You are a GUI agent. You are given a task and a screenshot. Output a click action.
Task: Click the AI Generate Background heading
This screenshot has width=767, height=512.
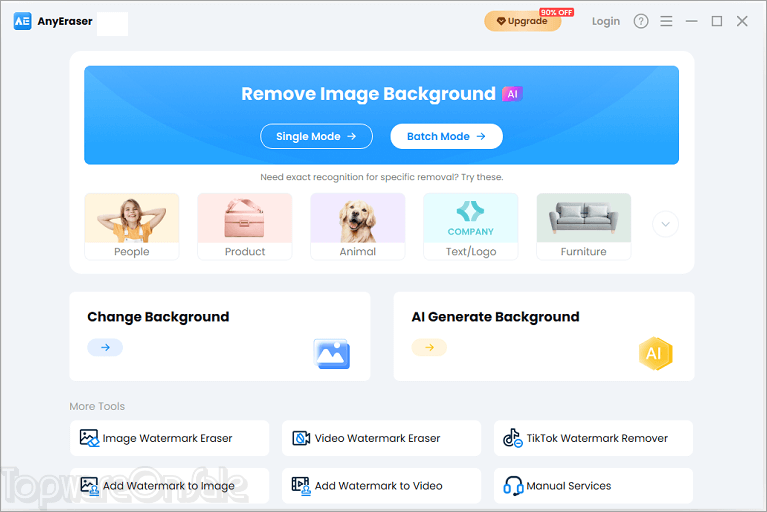click(x=496, y=317)
